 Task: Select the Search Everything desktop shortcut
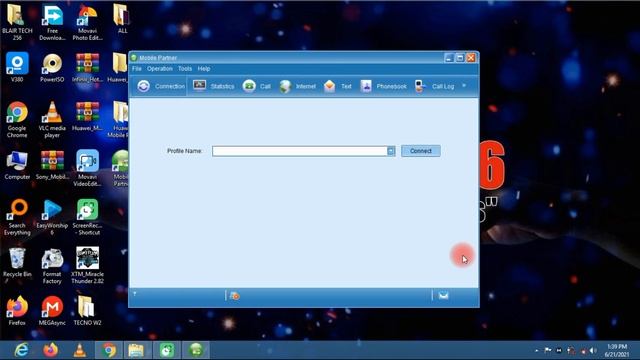(17, 217)
